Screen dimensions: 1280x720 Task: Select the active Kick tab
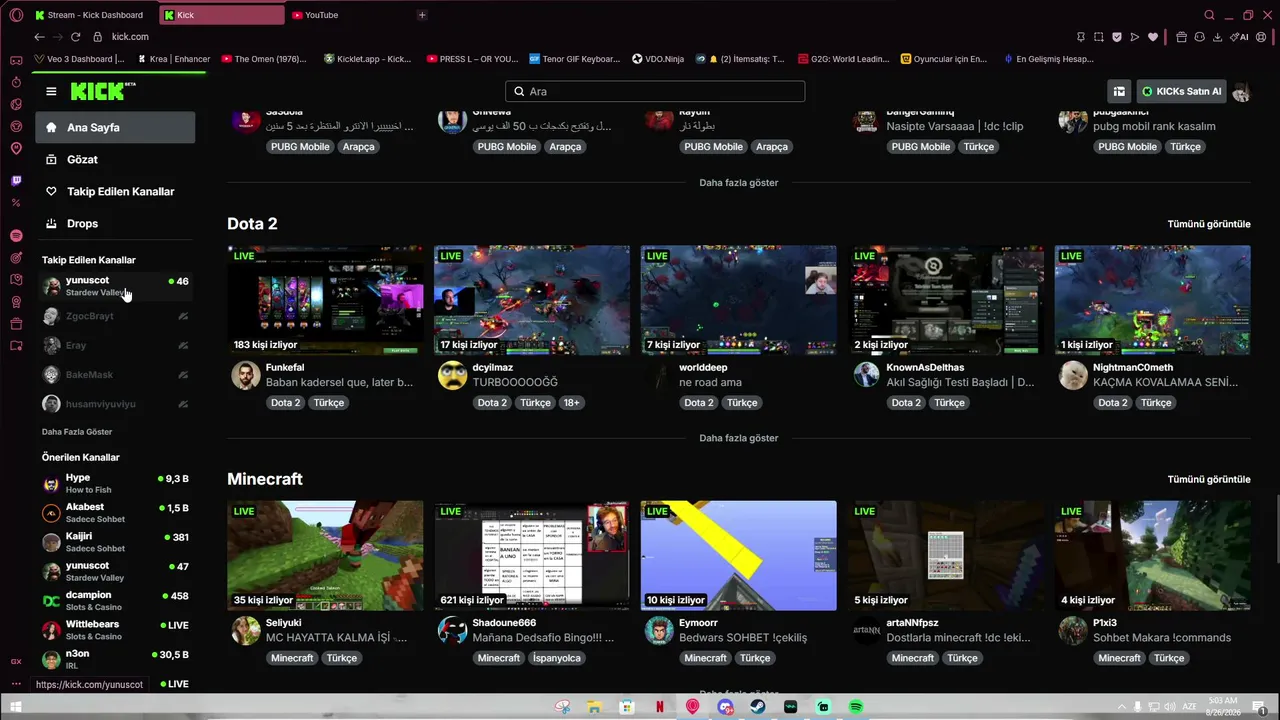(222, 15)
